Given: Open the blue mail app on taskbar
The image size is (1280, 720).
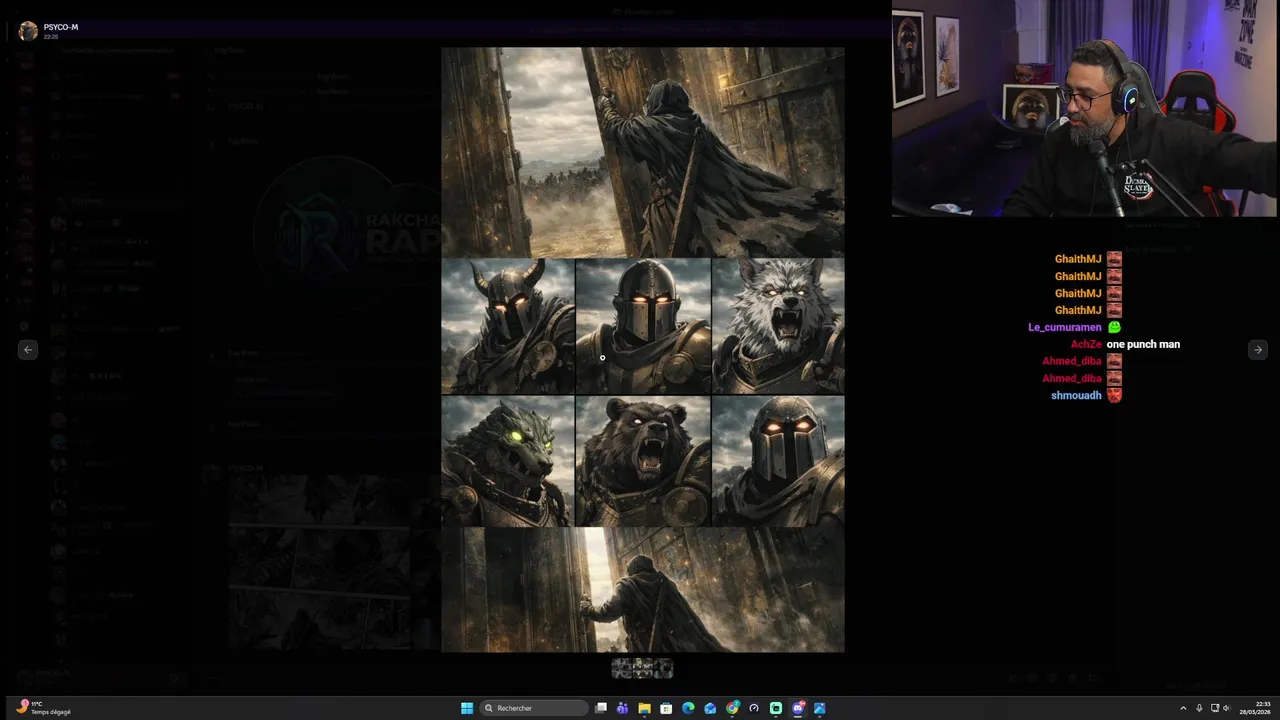Looking at the screenshot, I should (710, 708).
